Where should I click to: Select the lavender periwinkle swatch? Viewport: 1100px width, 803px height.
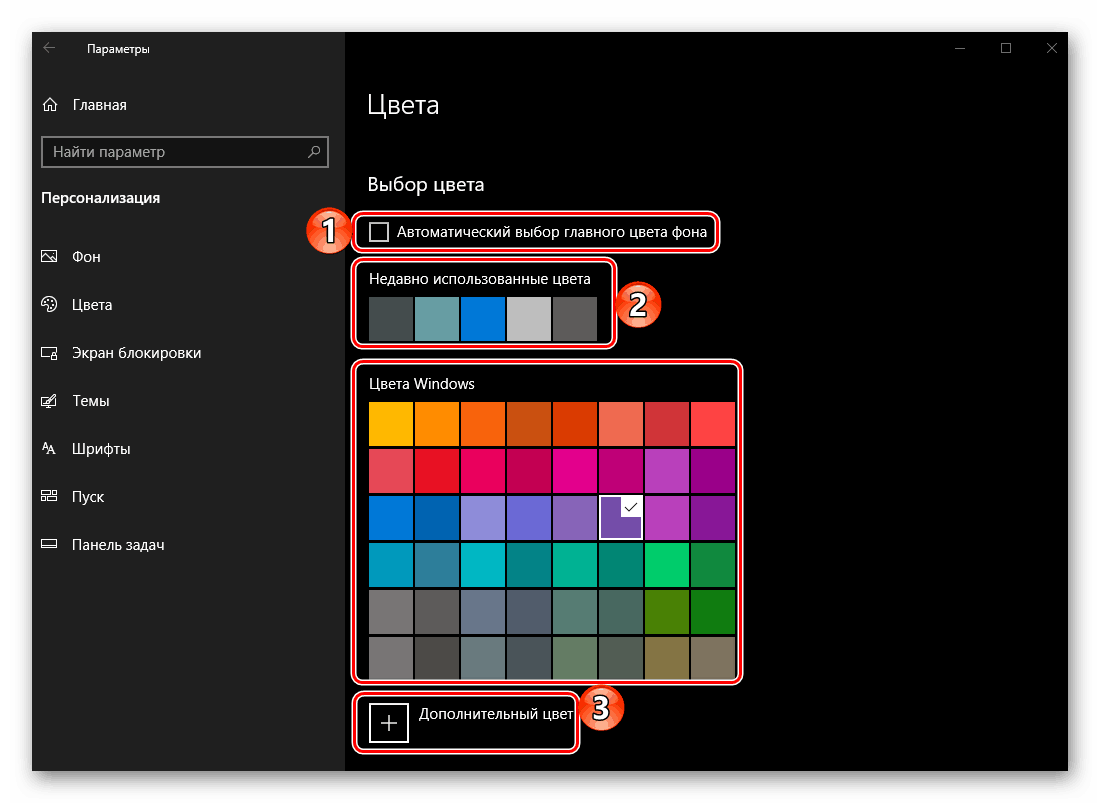pyautogui.click(x=483, y=518)
